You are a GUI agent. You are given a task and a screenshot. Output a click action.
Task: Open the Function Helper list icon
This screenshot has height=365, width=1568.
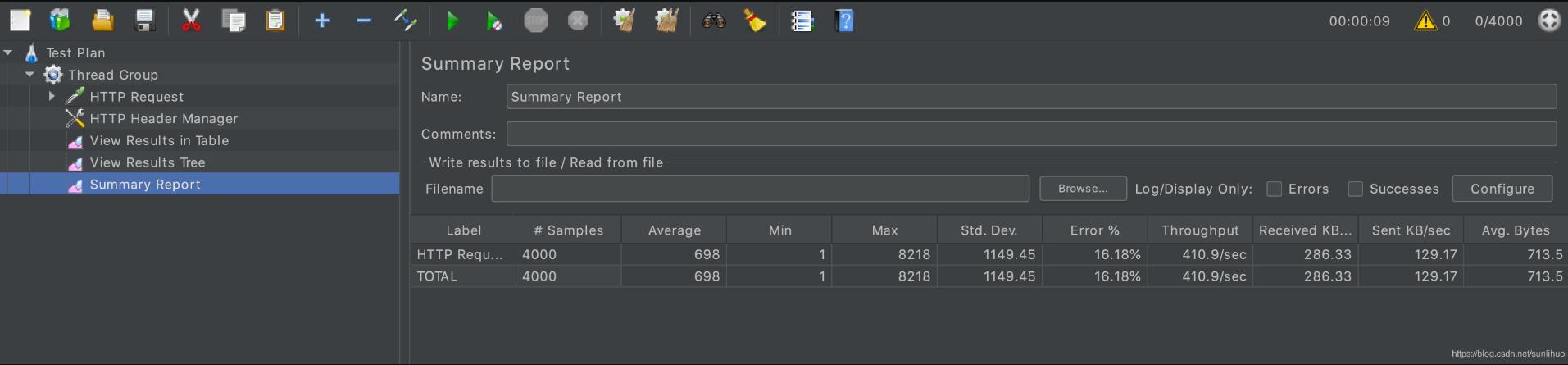802,21
